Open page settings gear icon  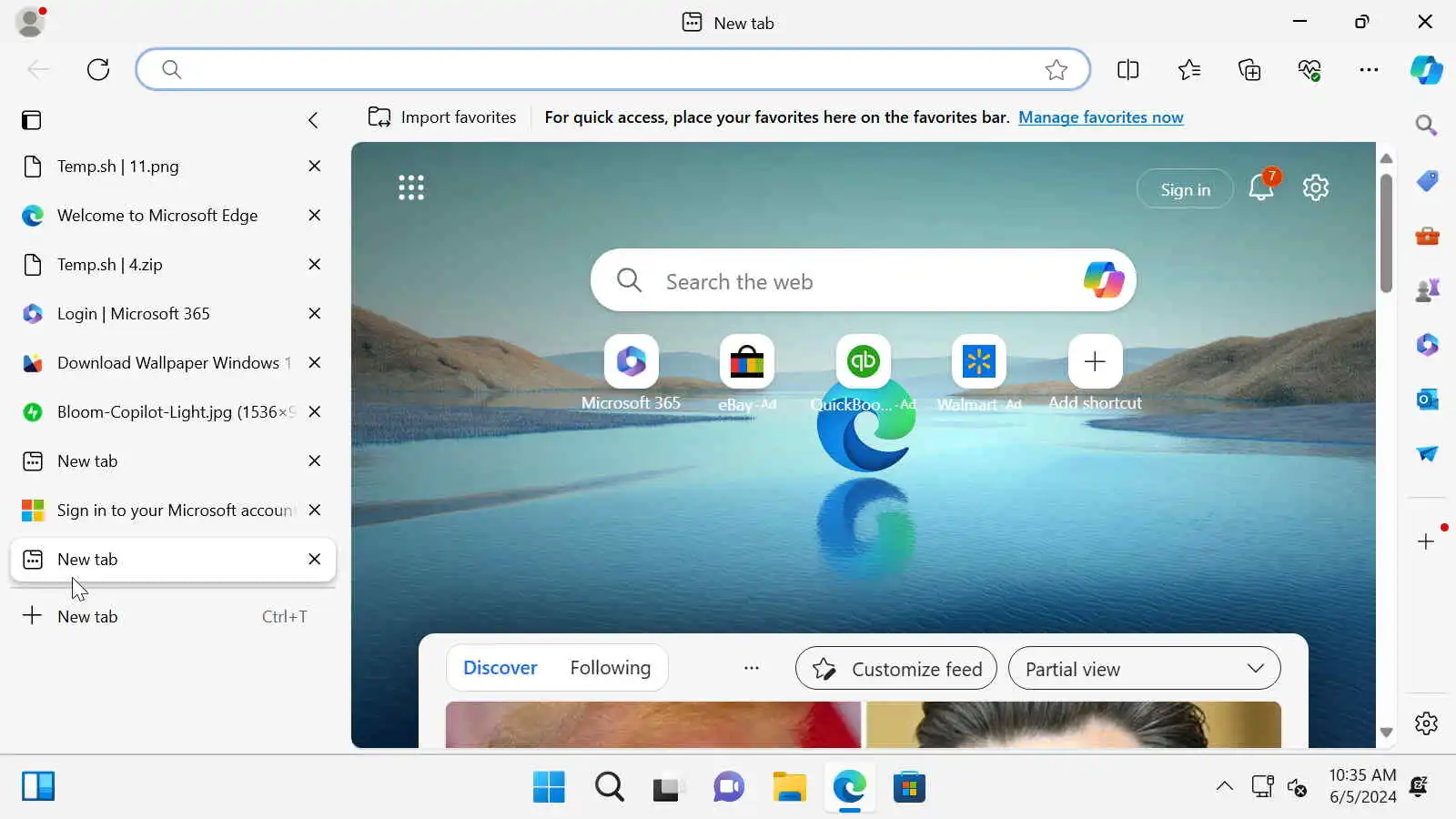coord(1316,187)
